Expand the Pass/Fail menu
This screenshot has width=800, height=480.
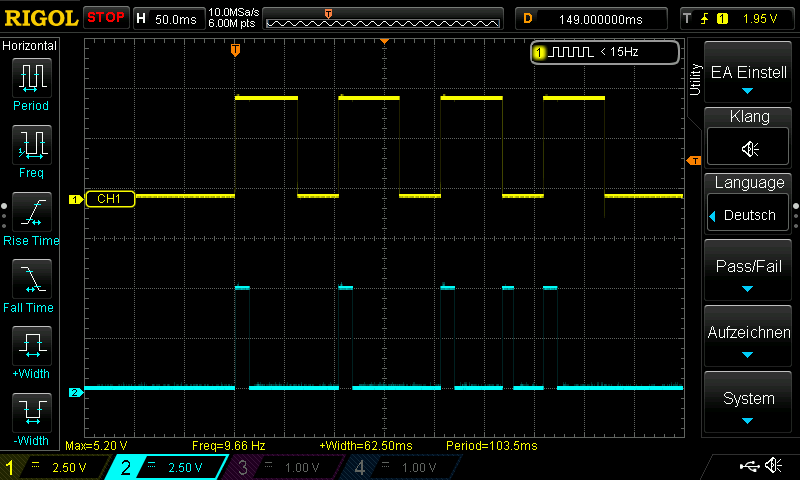pos(749,271)
